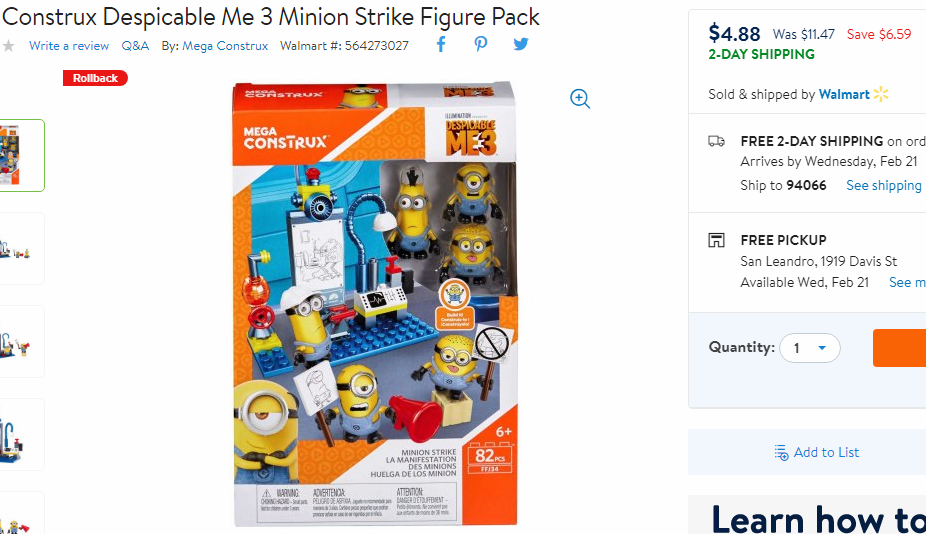Share the product on Facebook
This screenshot has height=534, width=926.
click(x=441, y=44)
